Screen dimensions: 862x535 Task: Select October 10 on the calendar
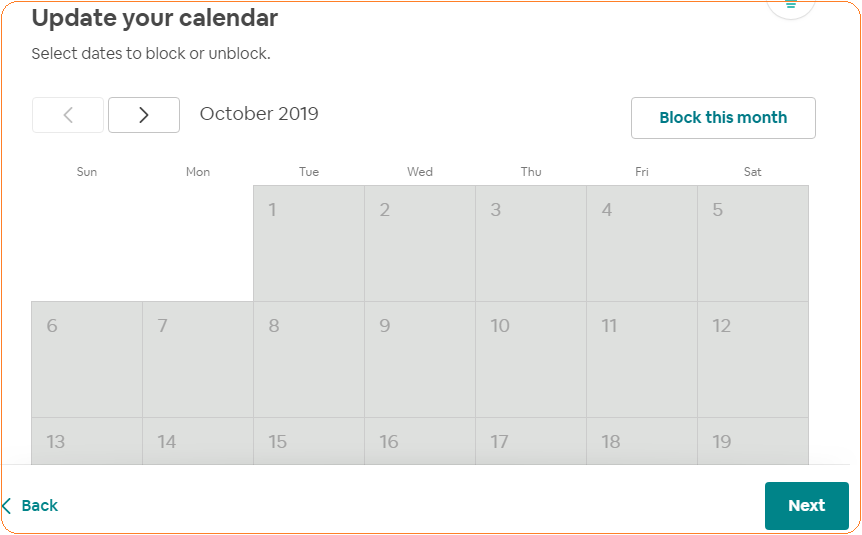[x=531, y=359]
